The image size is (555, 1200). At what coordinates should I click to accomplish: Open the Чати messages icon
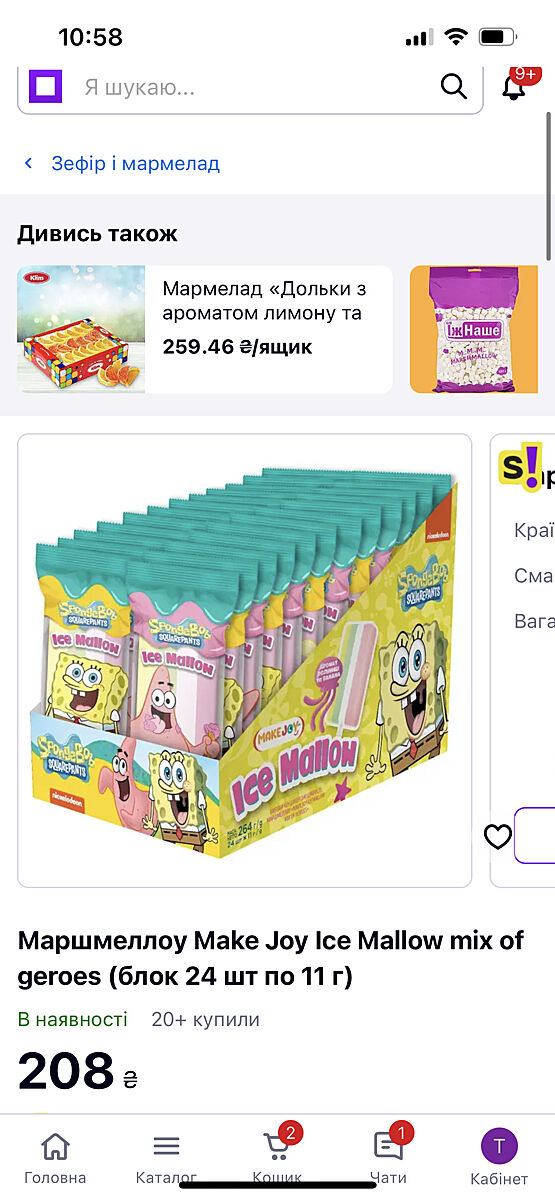pos(388,1157)
